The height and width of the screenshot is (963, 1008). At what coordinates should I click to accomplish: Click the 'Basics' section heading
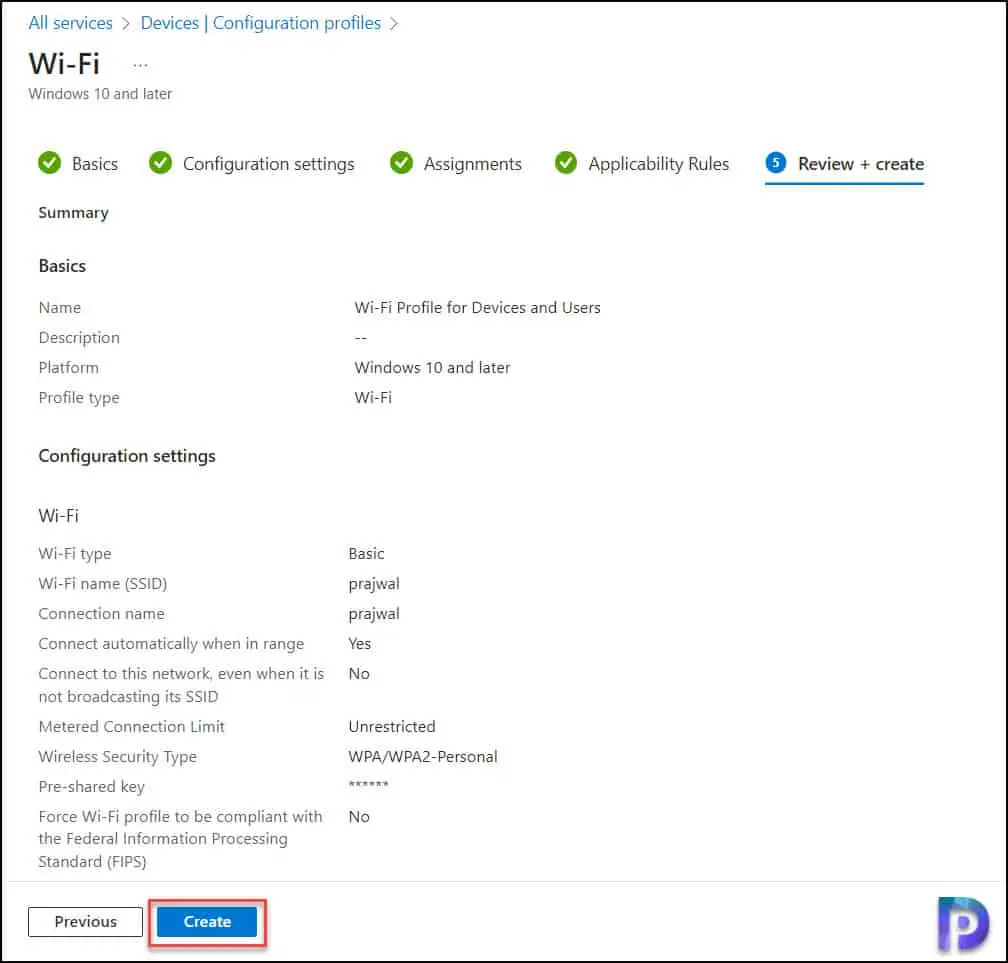click(62, 266)
